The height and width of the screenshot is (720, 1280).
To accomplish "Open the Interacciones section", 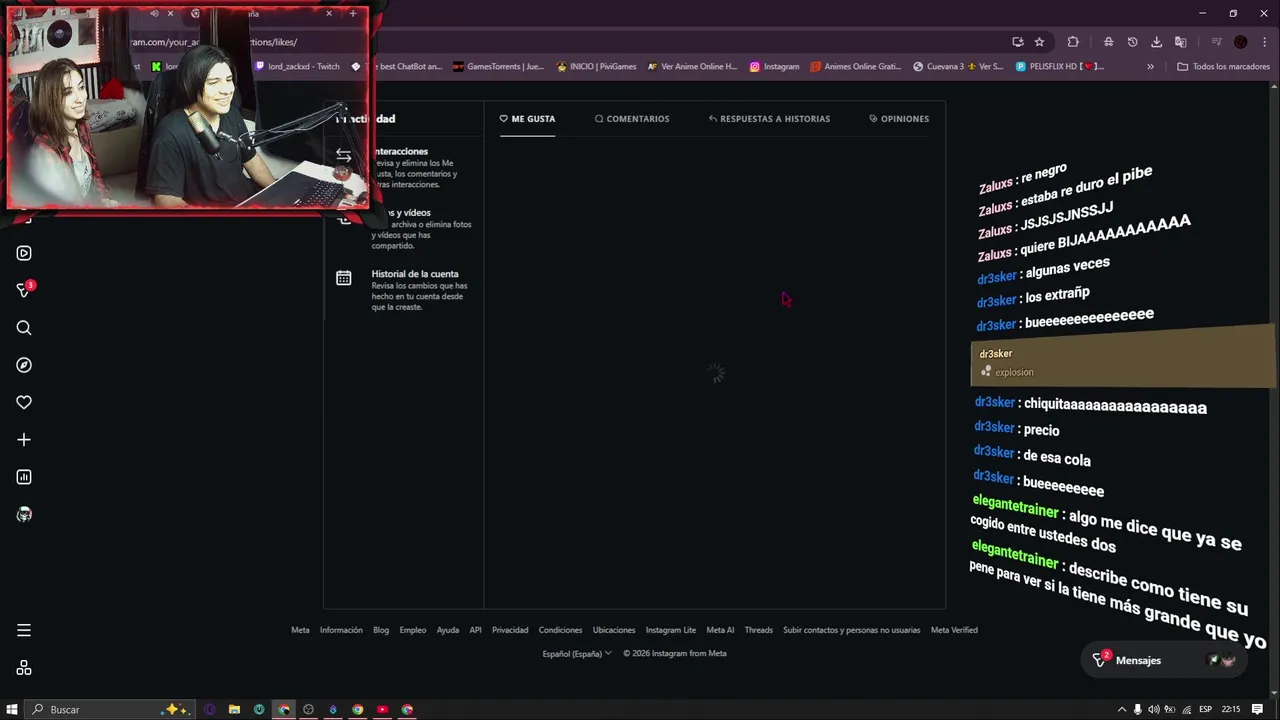I will click(x=403, y=167).
